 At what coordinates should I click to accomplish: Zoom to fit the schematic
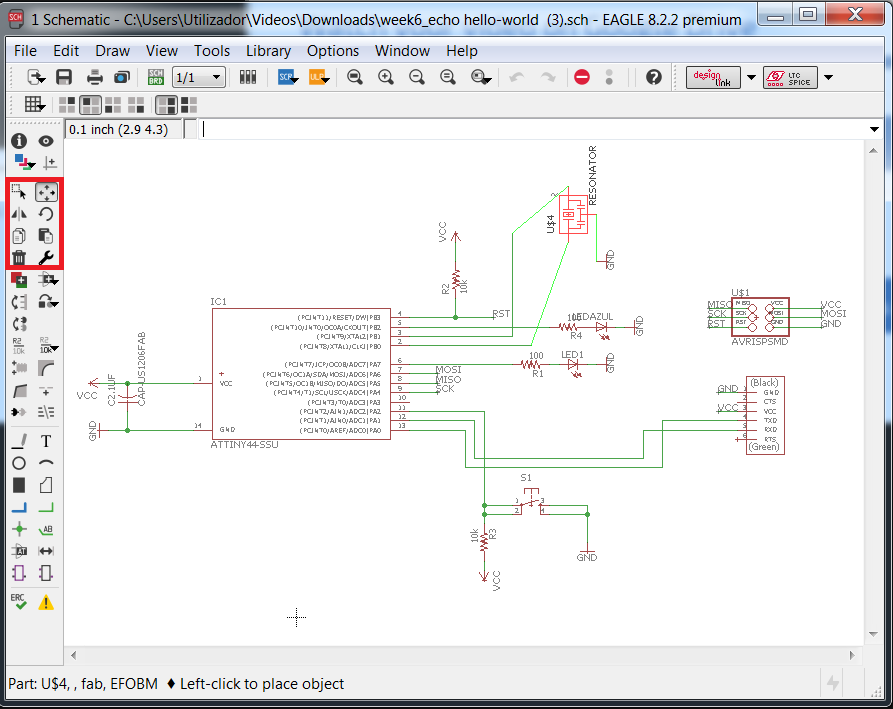tap(355, 77)
